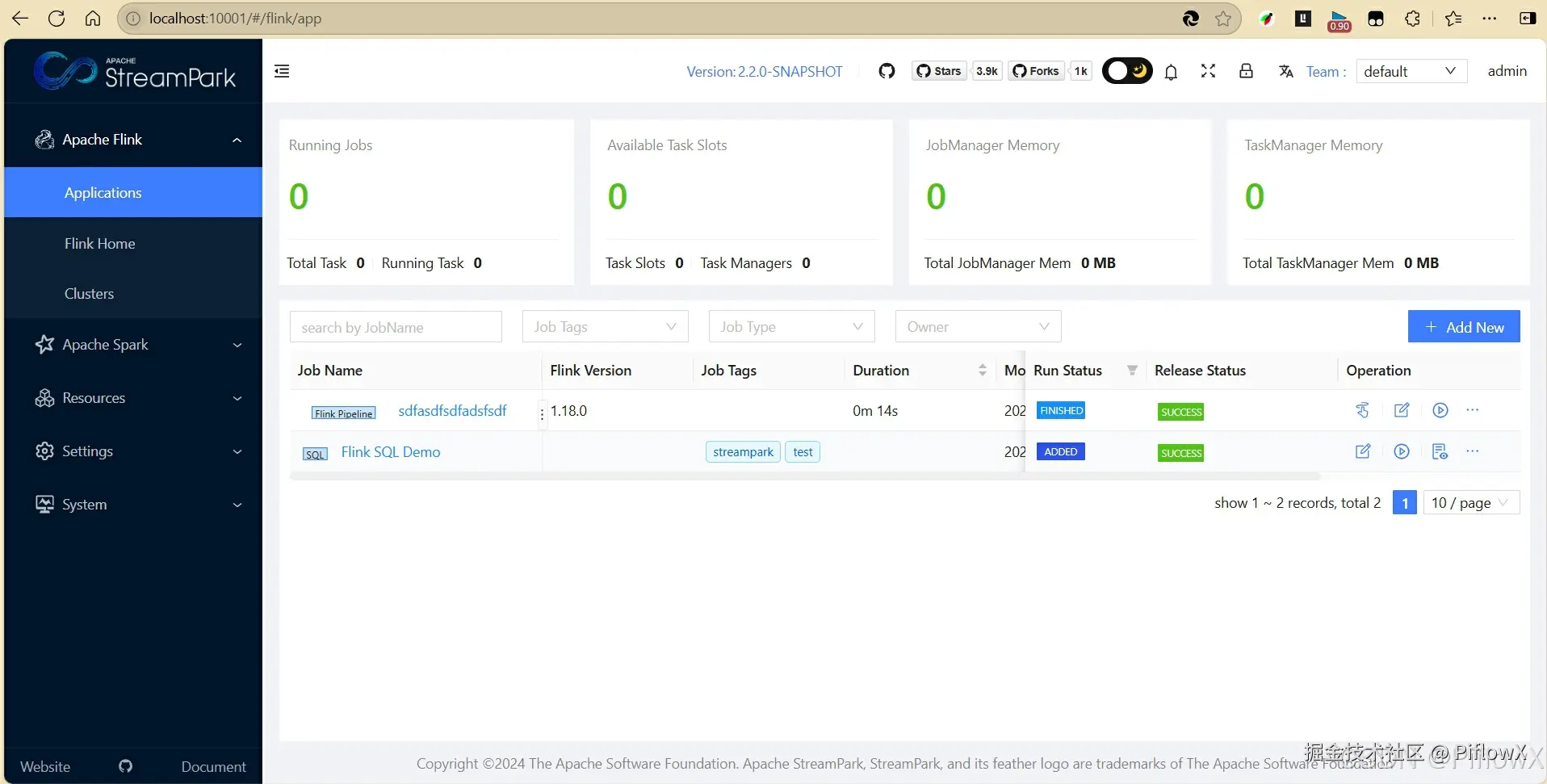Open the GitHub icon in the header
Viewport: 1547px width, 784px height.
(x=887, y=71)
